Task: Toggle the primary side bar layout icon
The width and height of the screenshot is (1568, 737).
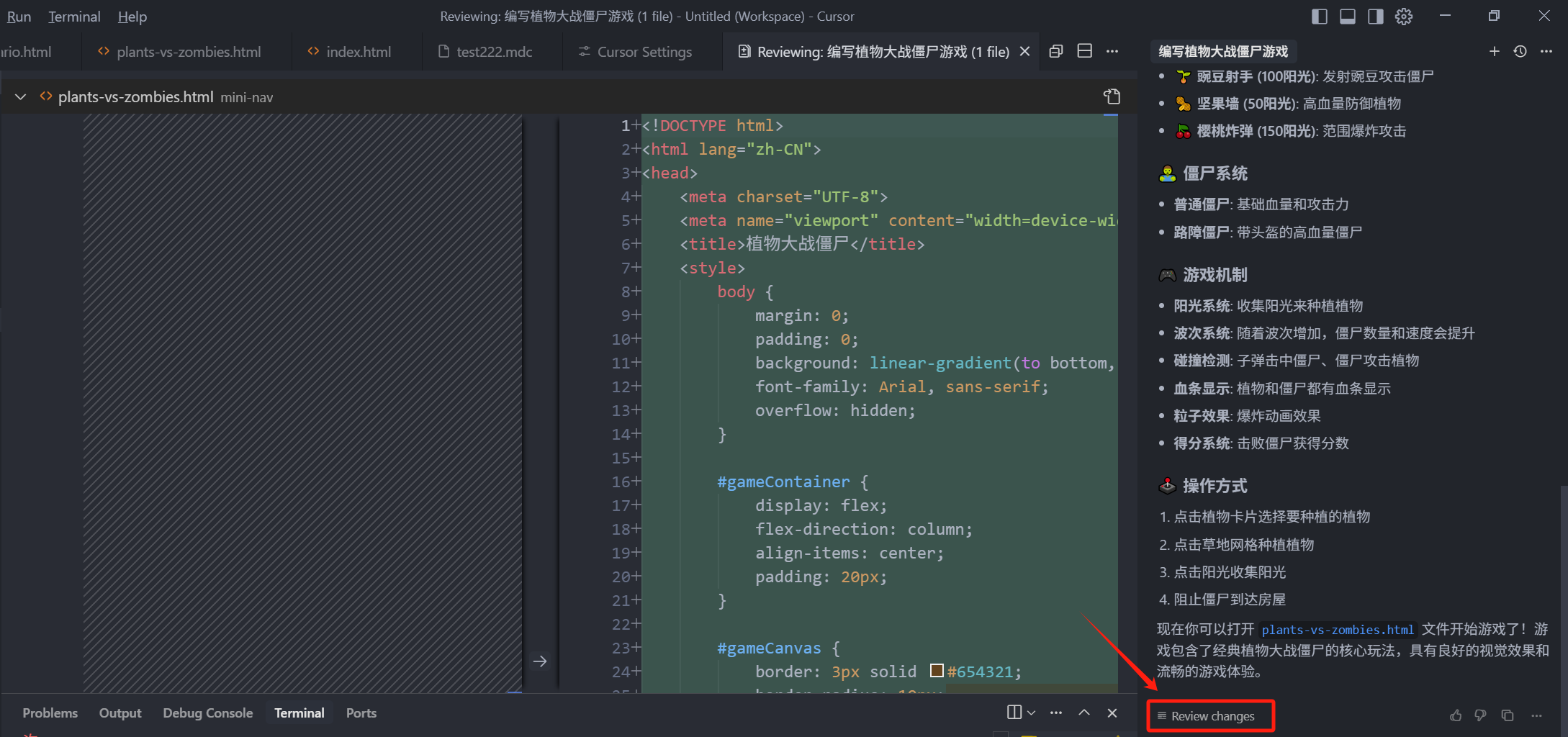Action: click(1319, 16)
